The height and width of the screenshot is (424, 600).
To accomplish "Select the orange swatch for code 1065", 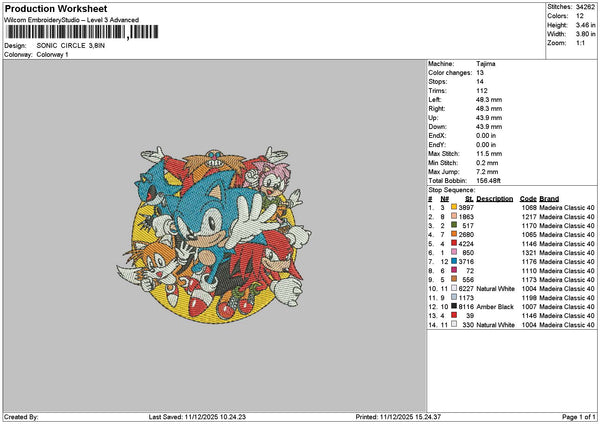I will click(x=454, y=235).
